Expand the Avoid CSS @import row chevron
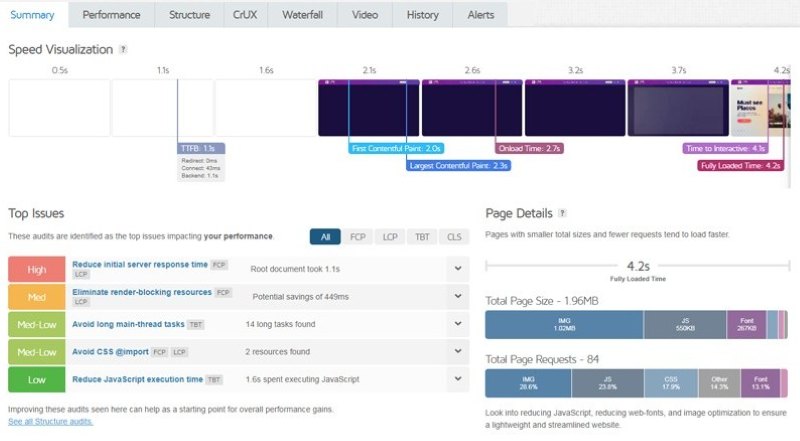Viewport: 800px width, 441px height. (x=458, y=352)
